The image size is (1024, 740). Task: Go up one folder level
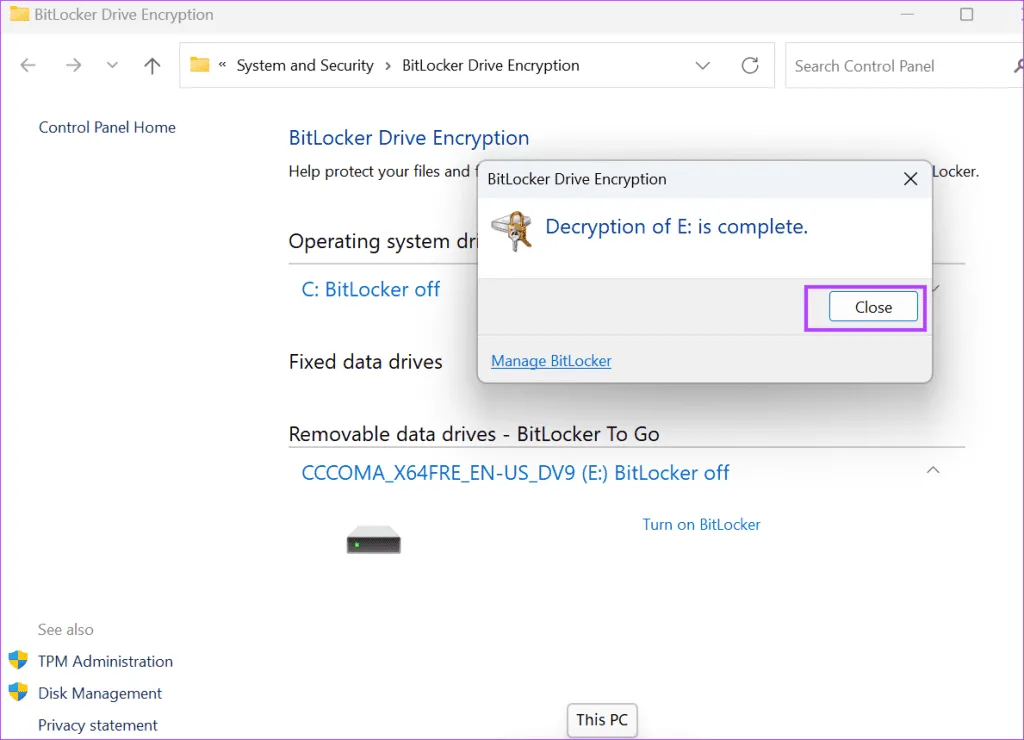coord(152,66)
